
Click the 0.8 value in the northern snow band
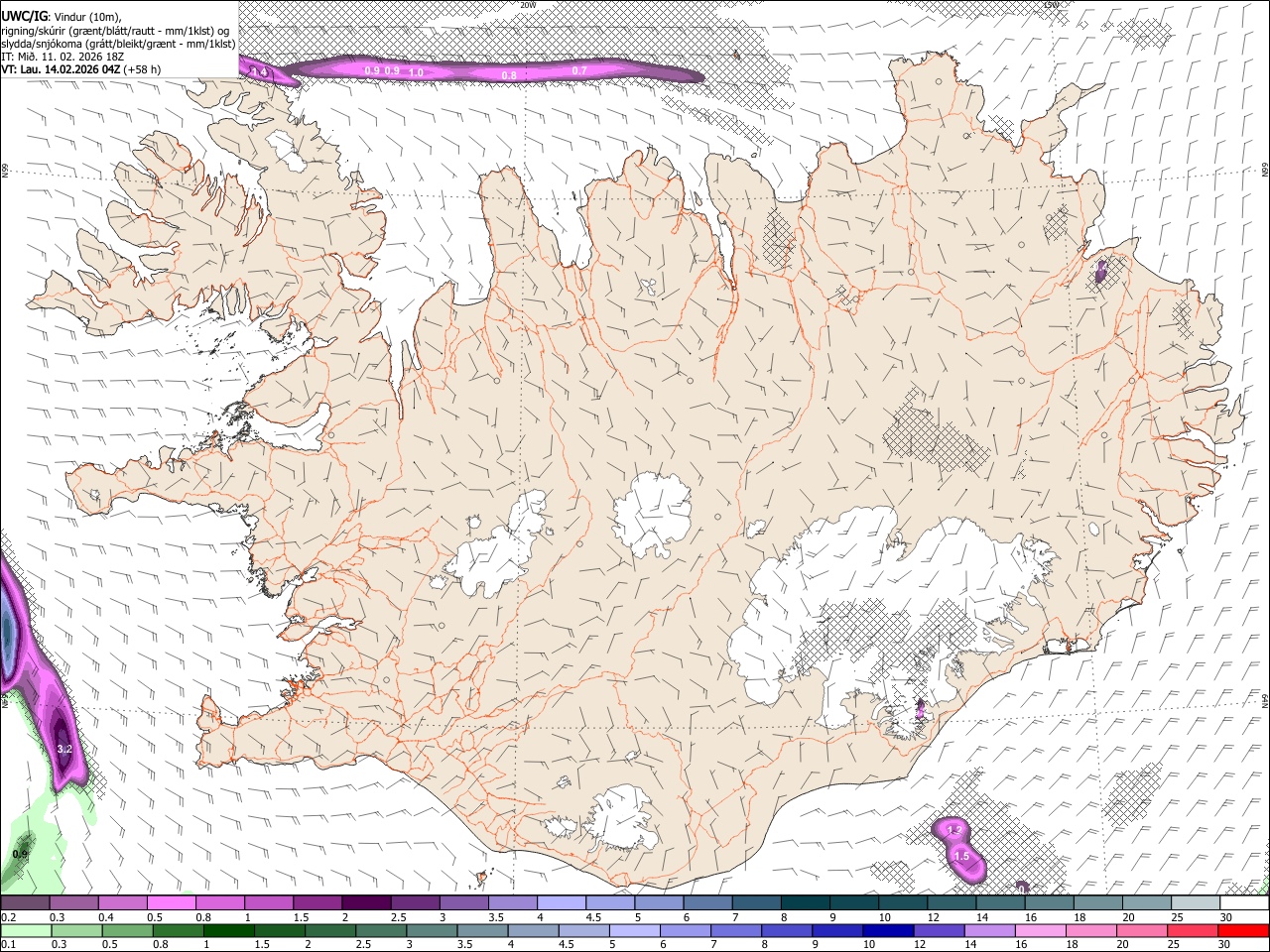point(509,74)
